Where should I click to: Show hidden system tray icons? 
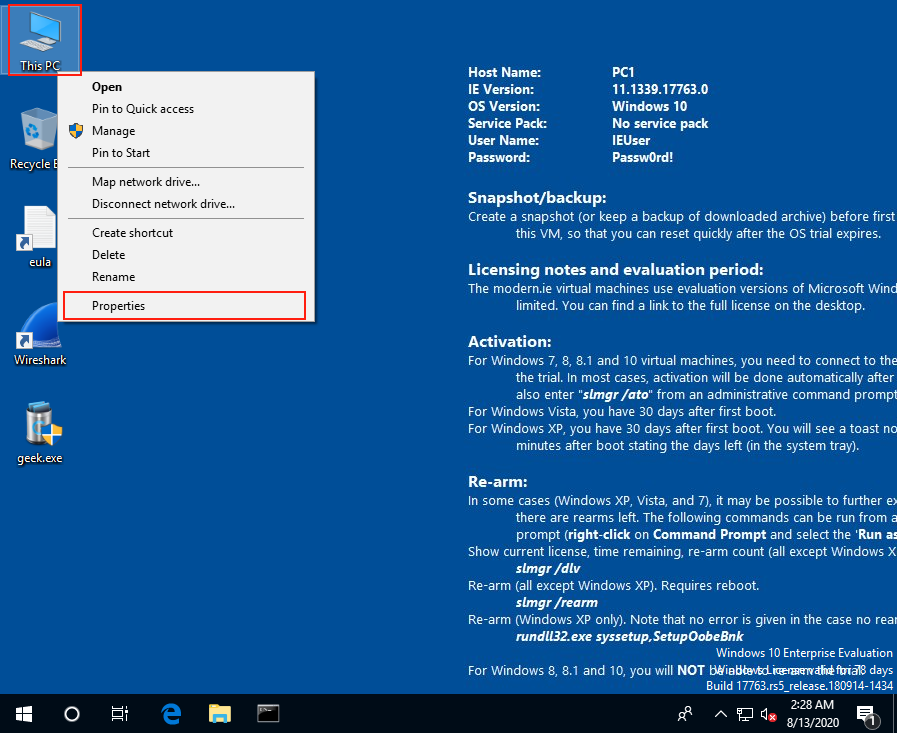click(x=721, y=714)
